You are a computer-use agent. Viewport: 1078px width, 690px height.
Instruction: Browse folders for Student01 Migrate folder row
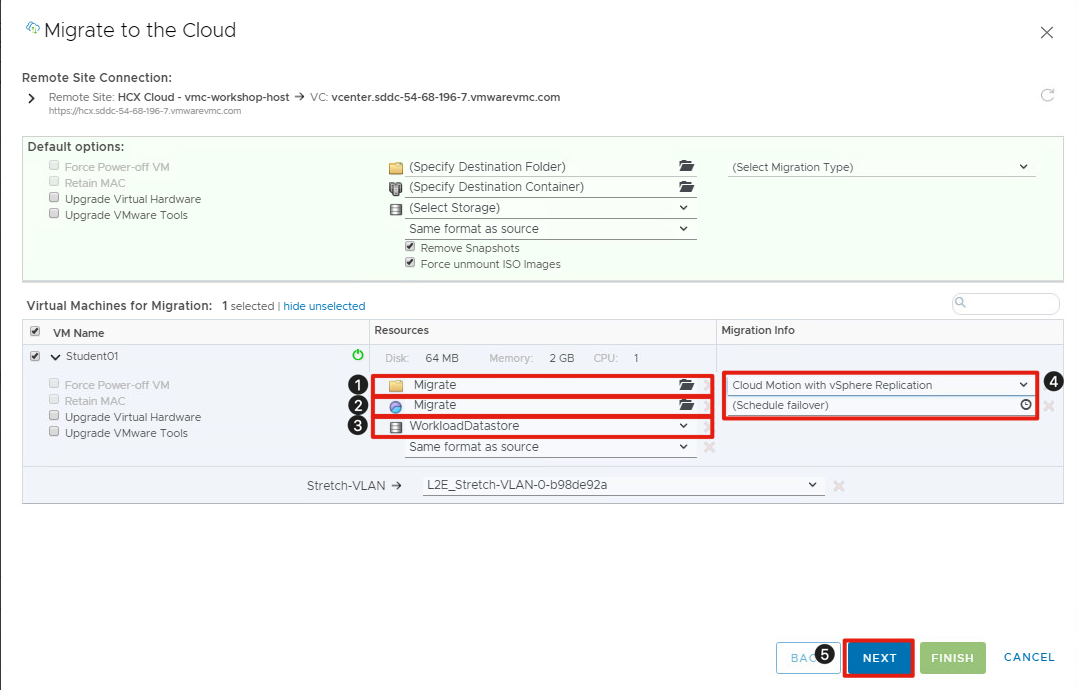pos(686,385)
